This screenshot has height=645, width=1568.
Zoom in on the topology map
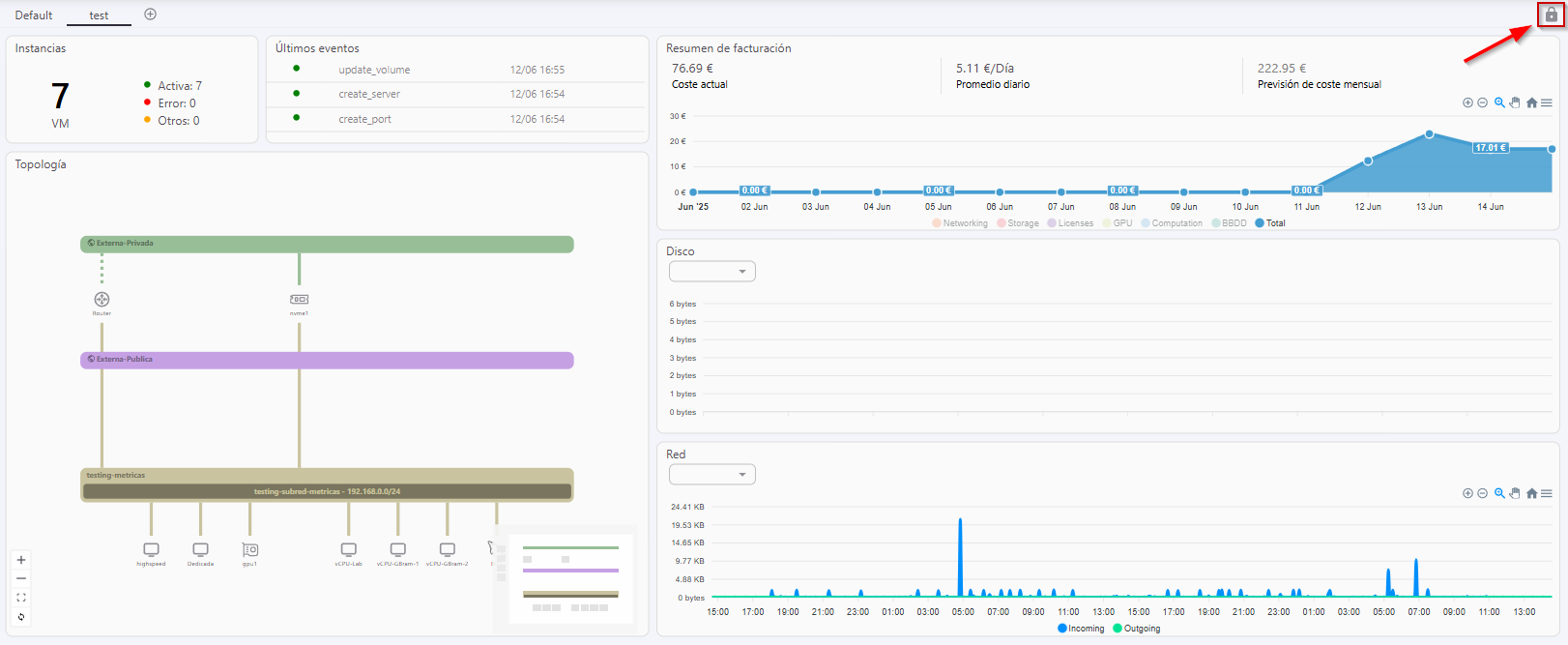(x=21, y=560)
